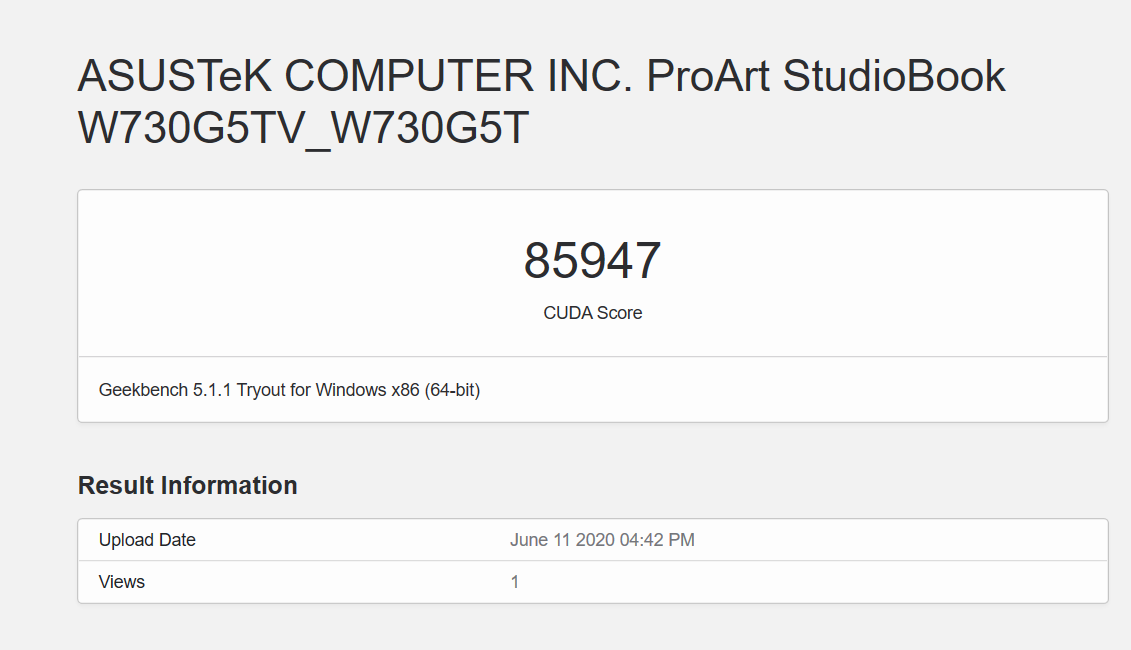Click the view count value 1
This screenshot has height=650, width=1131.
(x=515, y=582)
